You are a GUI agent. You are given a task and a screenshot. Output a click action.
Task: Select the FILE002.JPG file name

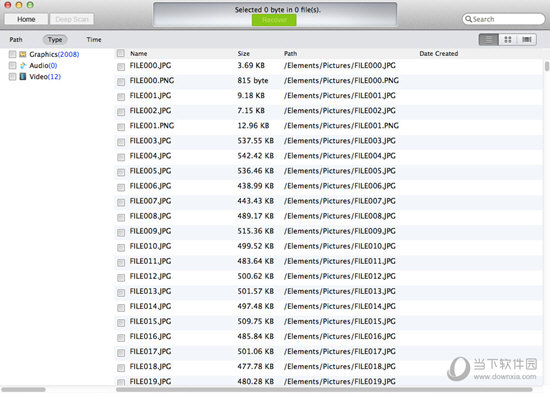pyautogui.click(x=150, y=111)
